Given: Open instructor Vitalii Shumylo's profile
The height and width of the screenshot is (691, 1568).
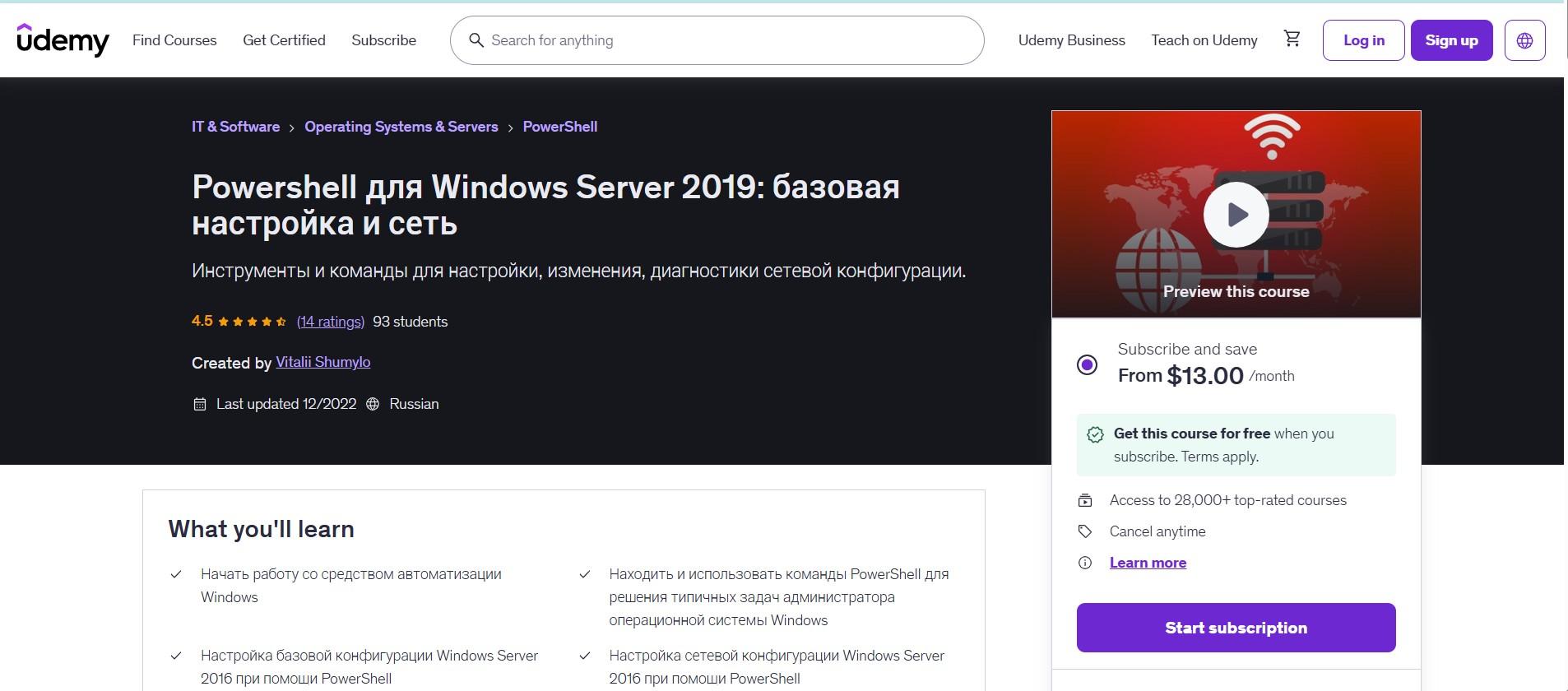Looking at the screenshot, I should (x=322, y=362).
